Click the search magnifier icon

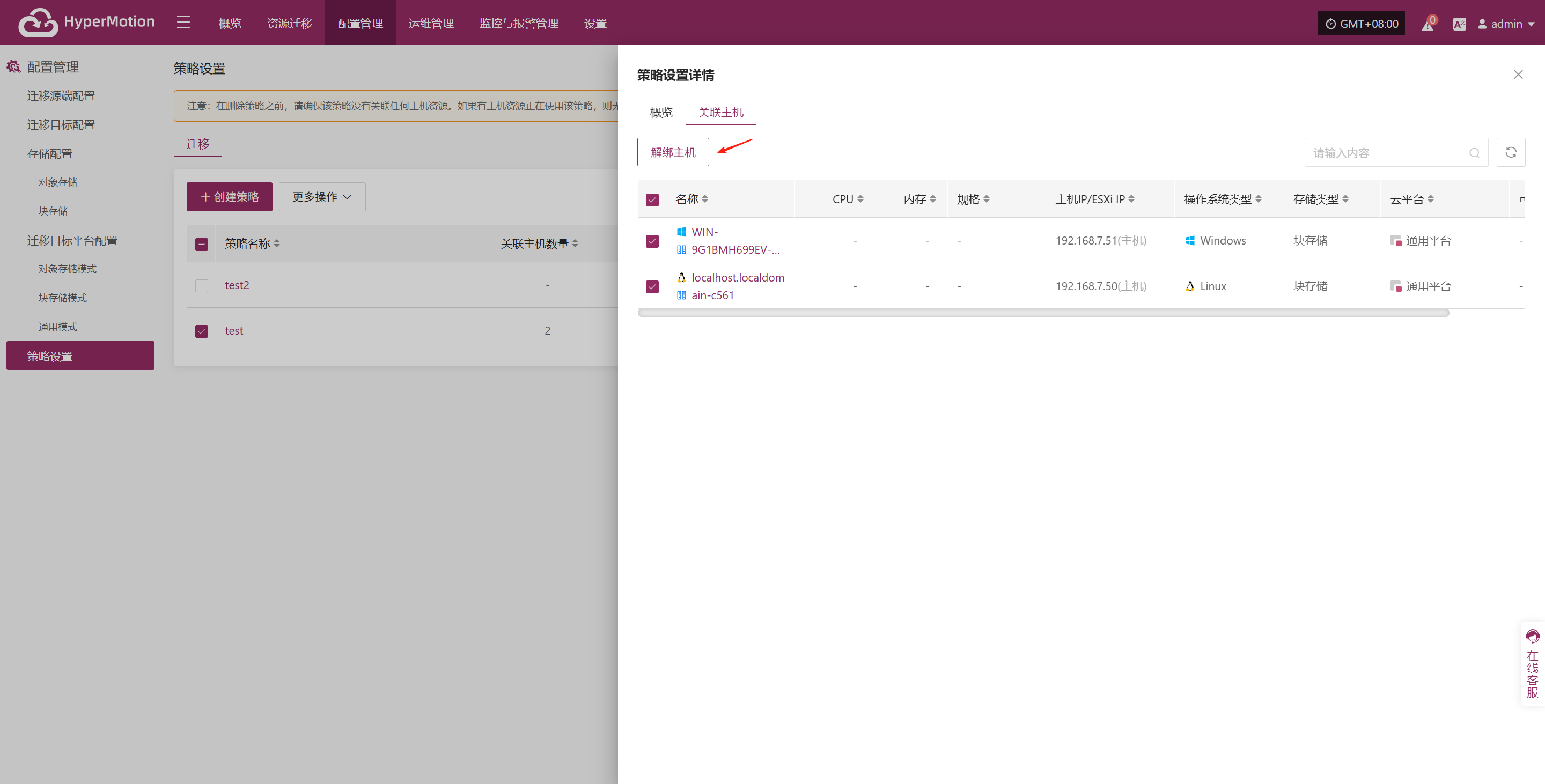(x=1474, y=153)
